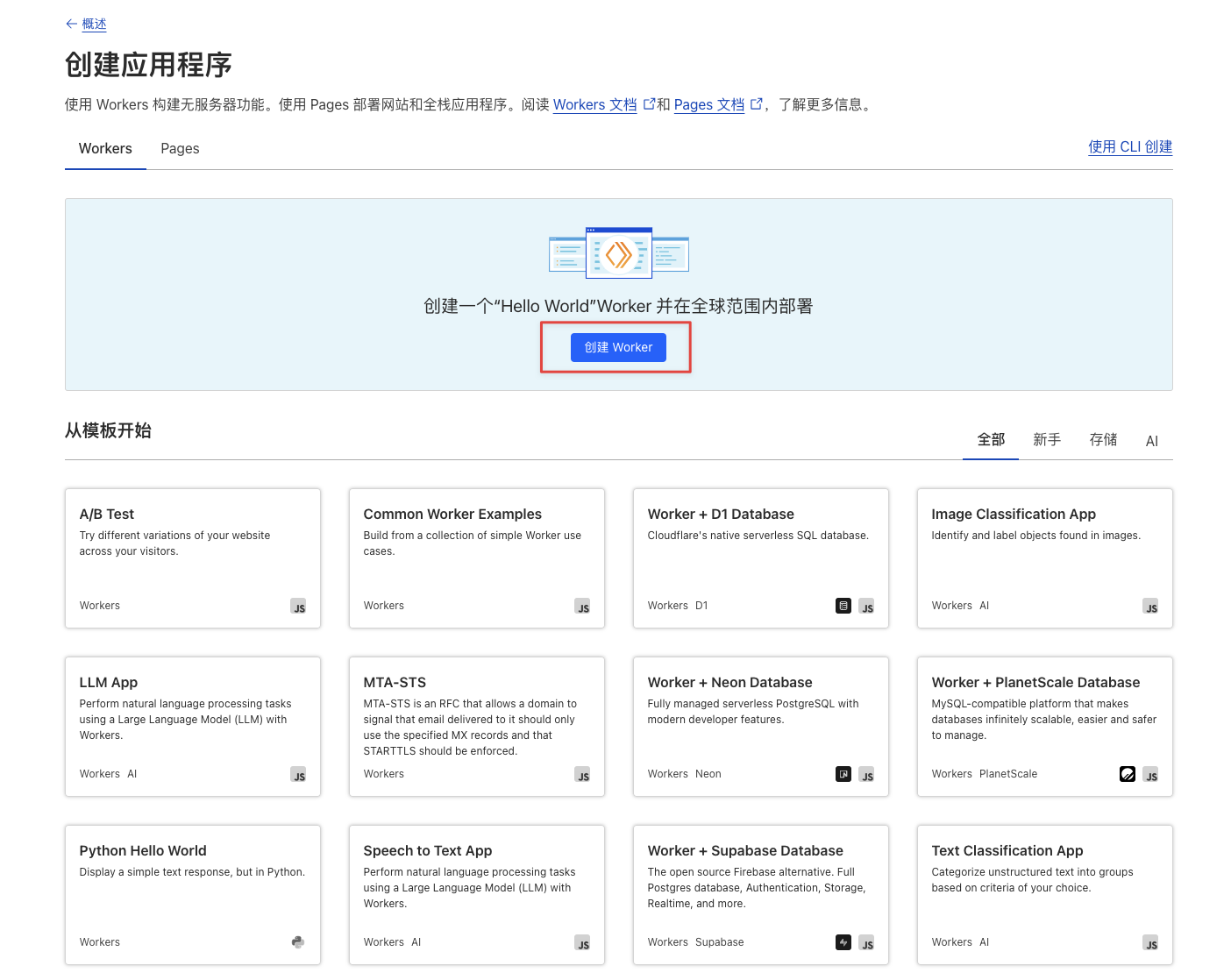Click JS icon on Image Classification App card

click(x=1150, y=606)
